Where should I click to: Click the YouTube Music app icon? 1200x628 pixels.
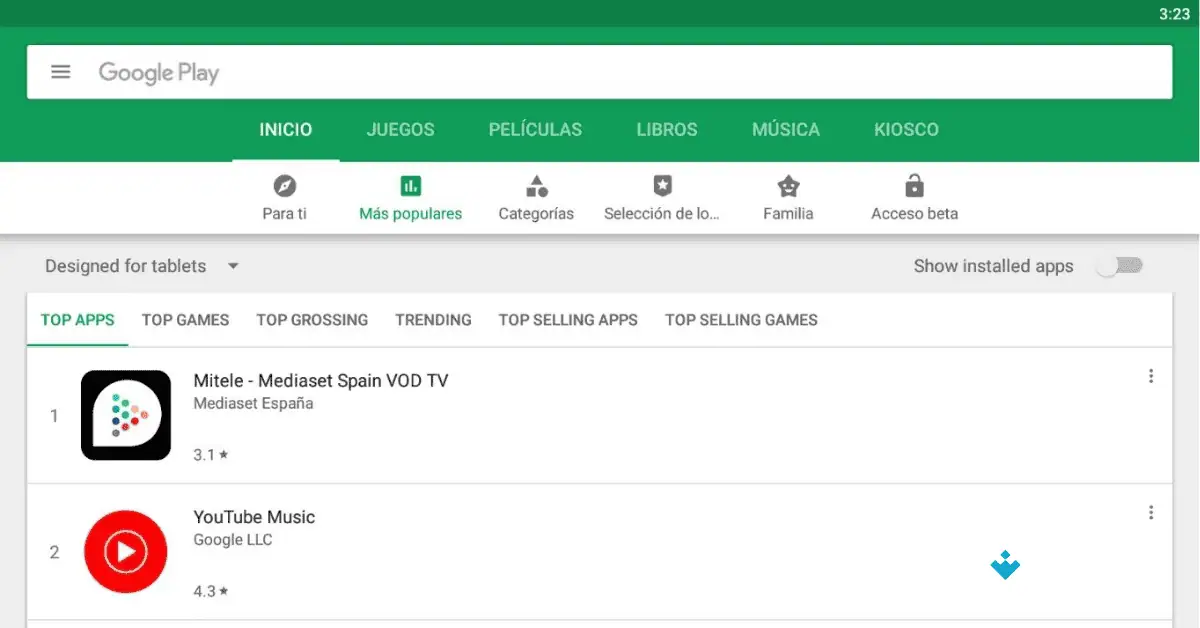[125, 551]
